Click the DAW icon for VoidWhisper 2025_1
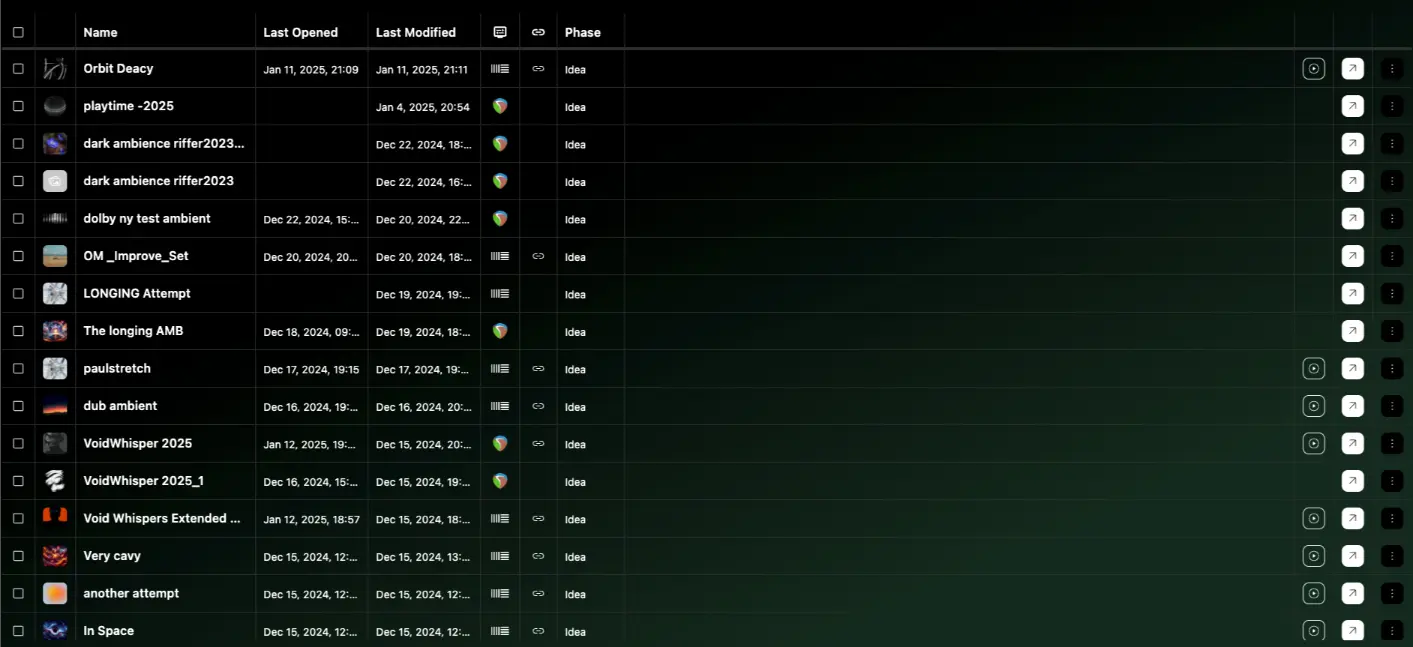Screen dimensions: 1413x647 [x=500, y=481]
